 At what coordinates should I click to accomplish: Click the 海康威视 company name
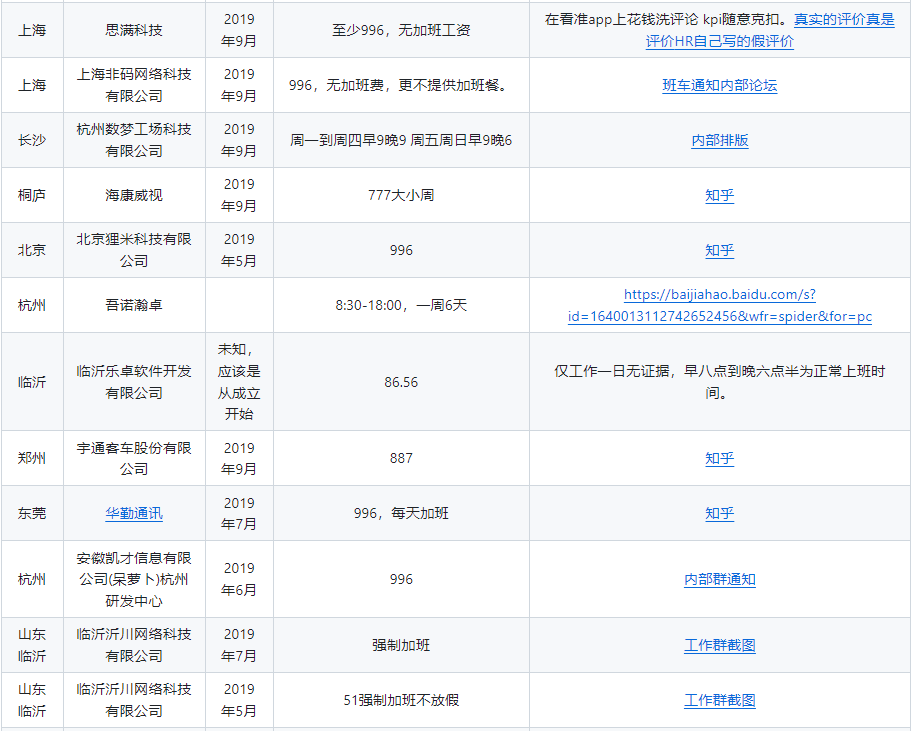click(x=134, y=195)
